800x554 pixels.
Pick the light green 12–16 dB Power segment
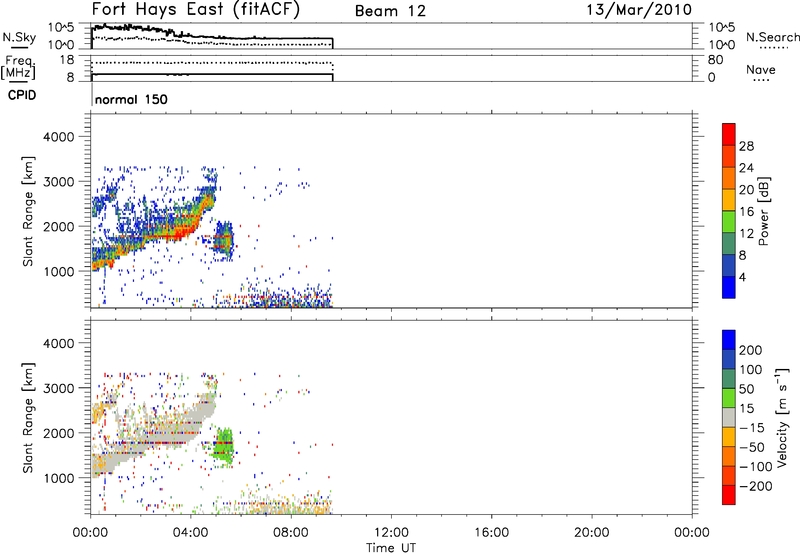(x=729, y=221)
